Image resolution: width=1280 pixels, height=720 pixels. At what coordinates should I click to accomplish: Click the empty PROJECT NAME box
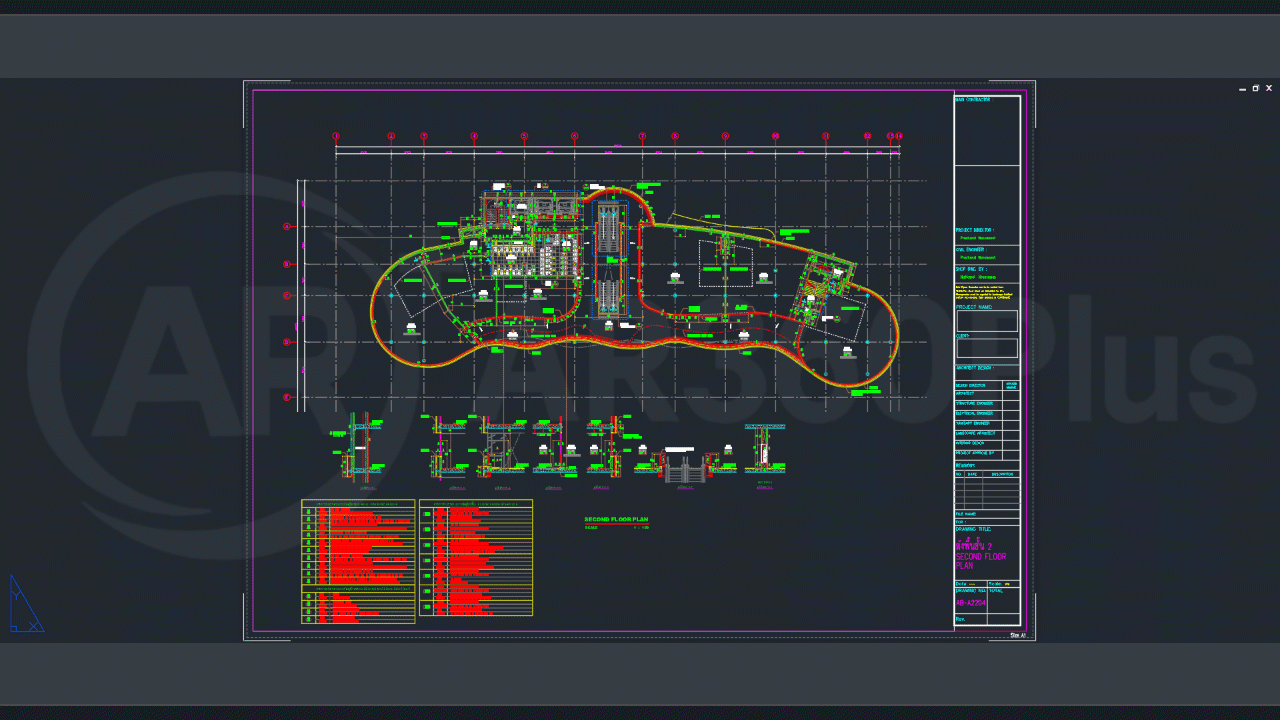[987, 321]
